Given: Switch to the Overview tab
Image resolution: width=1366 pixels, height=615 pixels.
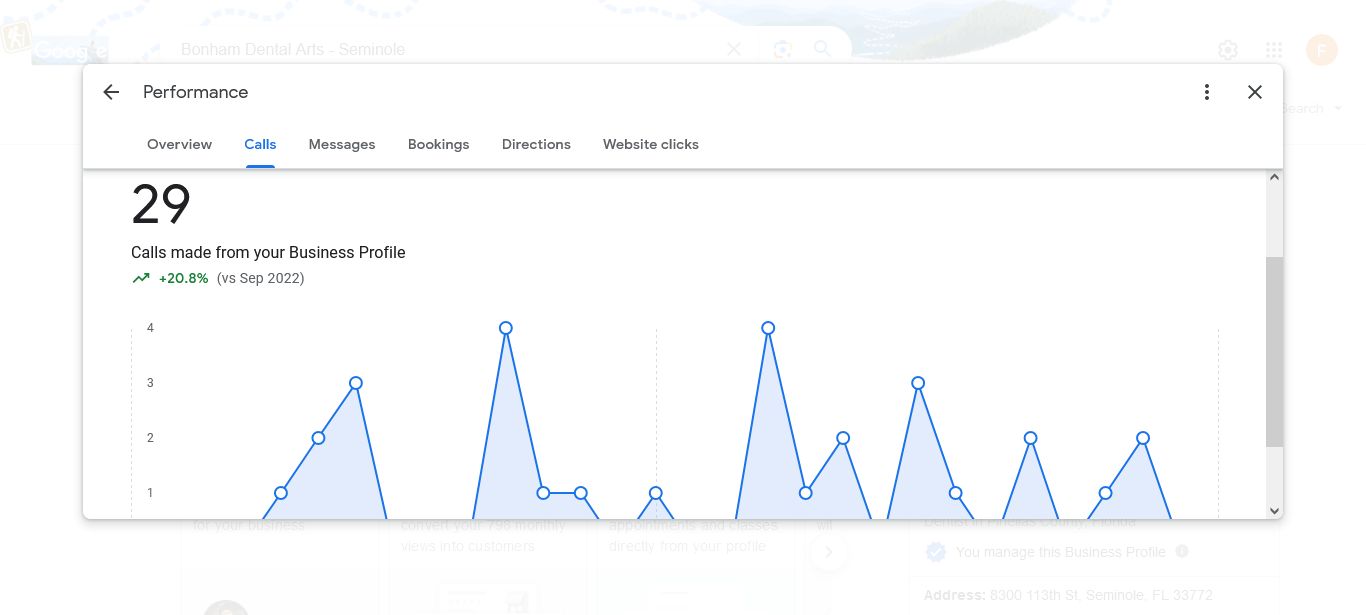Looking at the screenshot, I should 179,144.
